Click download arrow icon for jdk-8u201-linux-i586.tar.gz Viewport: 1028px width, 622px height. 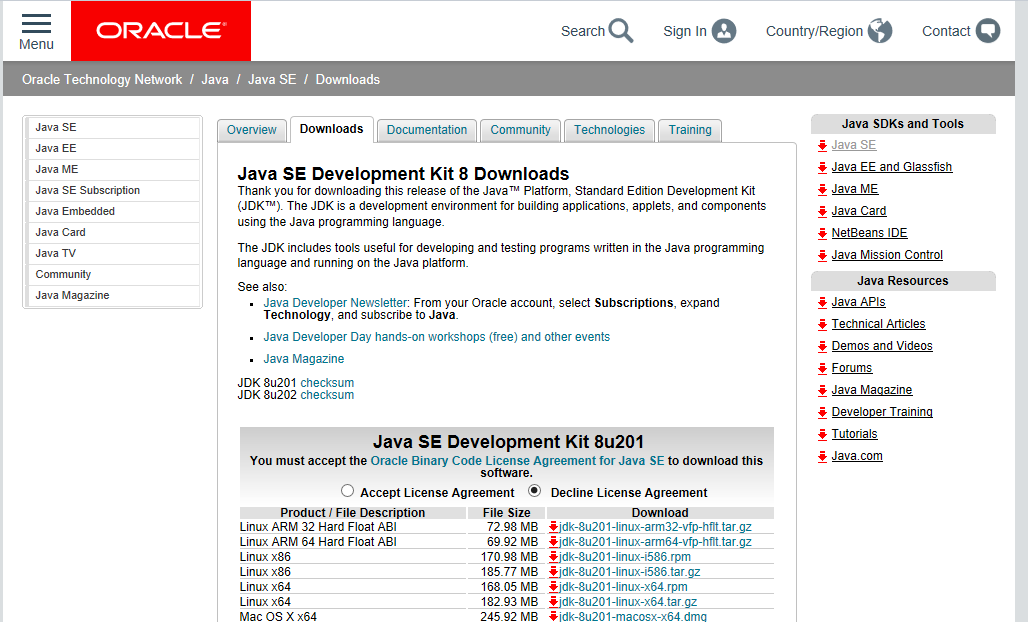coord(553,572)
